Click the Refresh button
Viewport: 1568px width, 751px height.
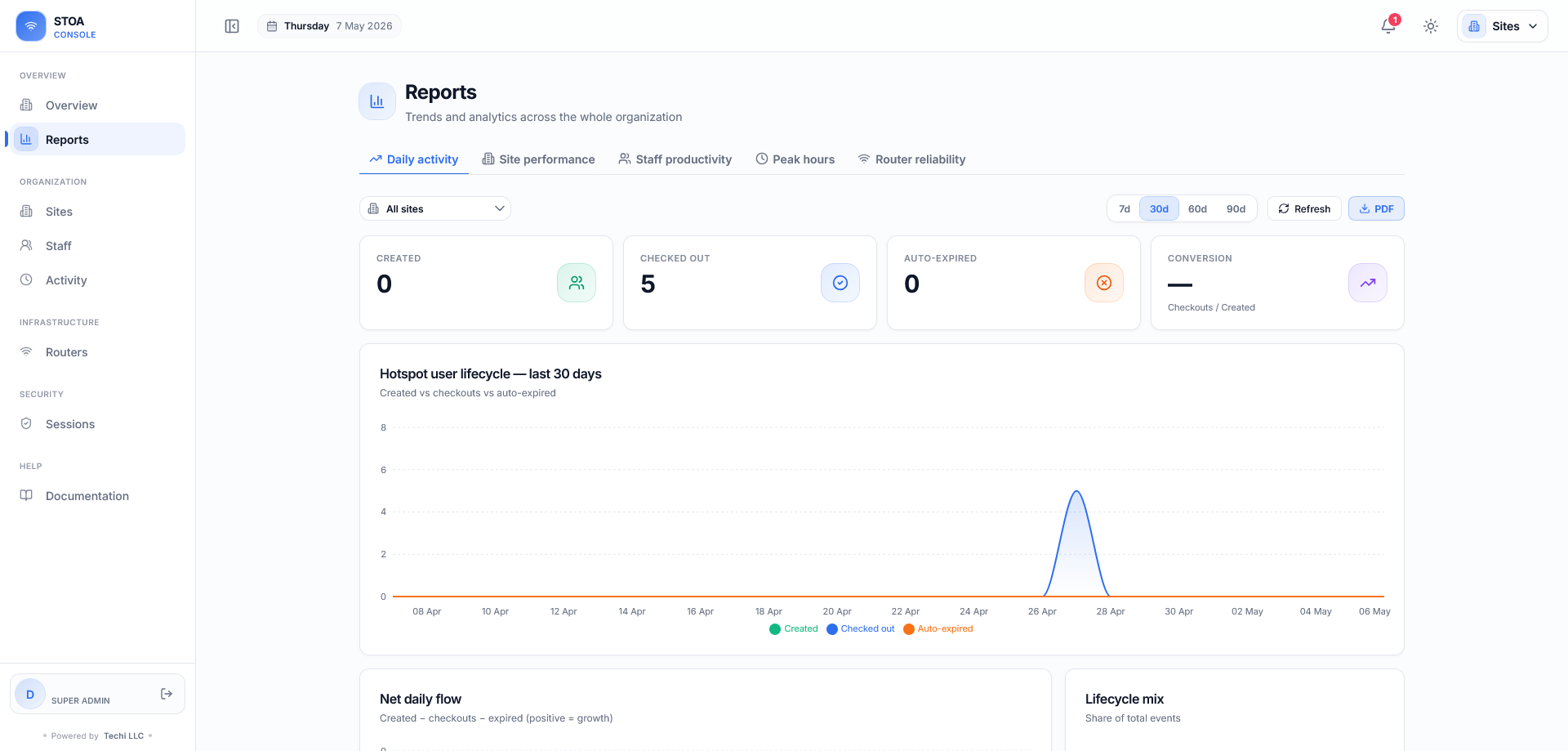pos(1304,209)
